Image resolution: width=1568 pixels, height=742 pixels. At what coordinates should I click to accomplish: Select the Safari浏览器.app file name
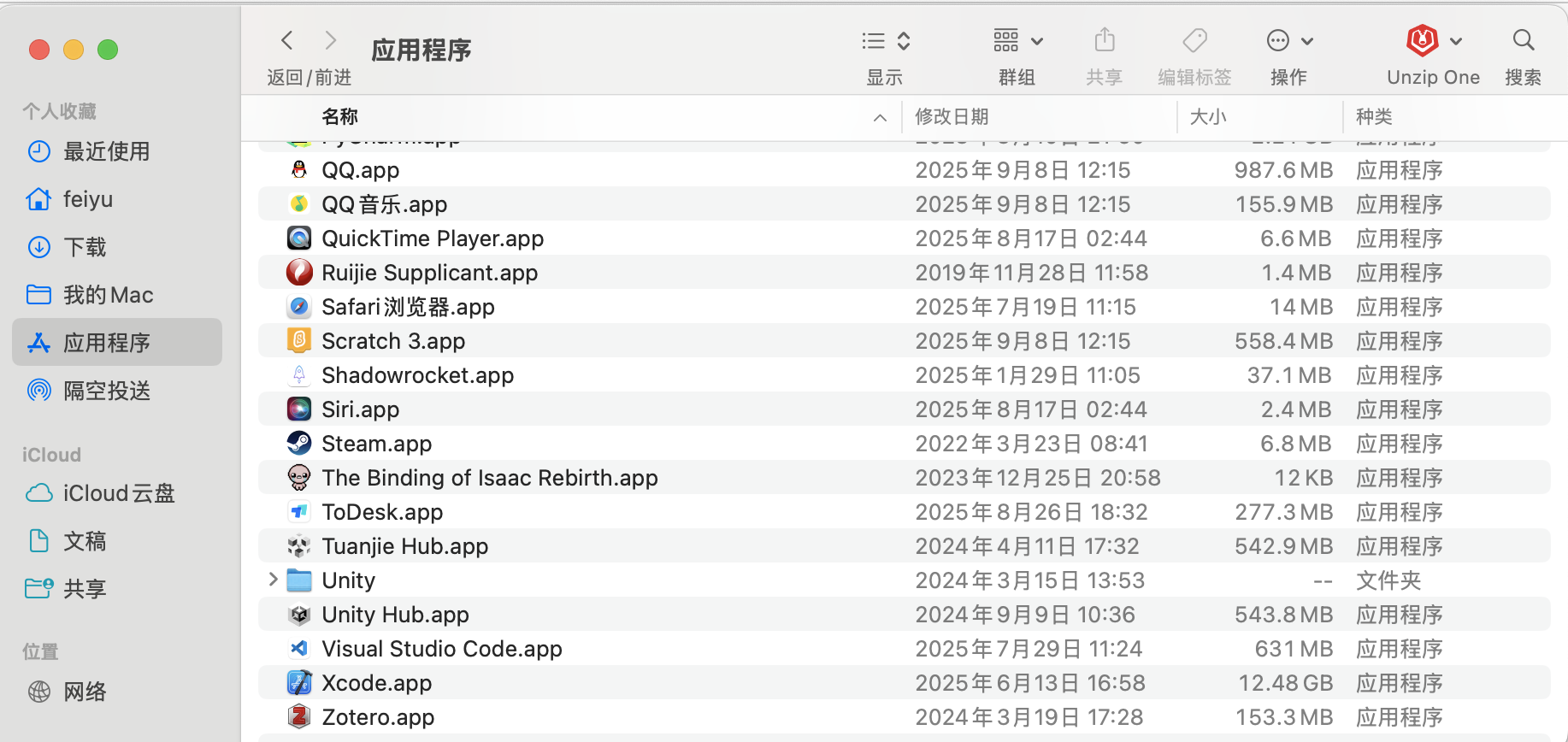pyautogui.click(x=408, y=307)
